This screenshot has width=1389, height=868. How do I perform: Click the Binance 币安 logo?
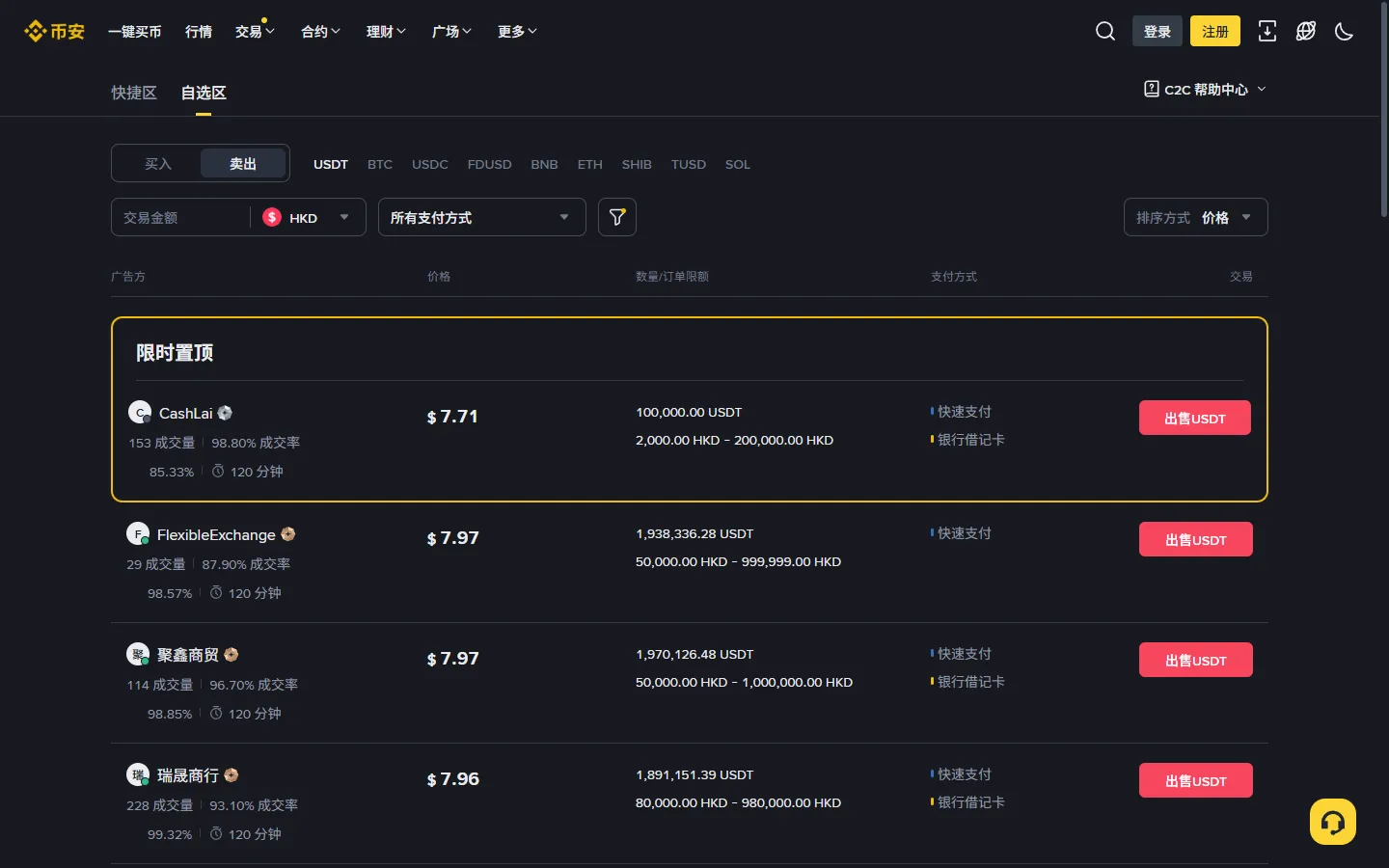[54, 32]
